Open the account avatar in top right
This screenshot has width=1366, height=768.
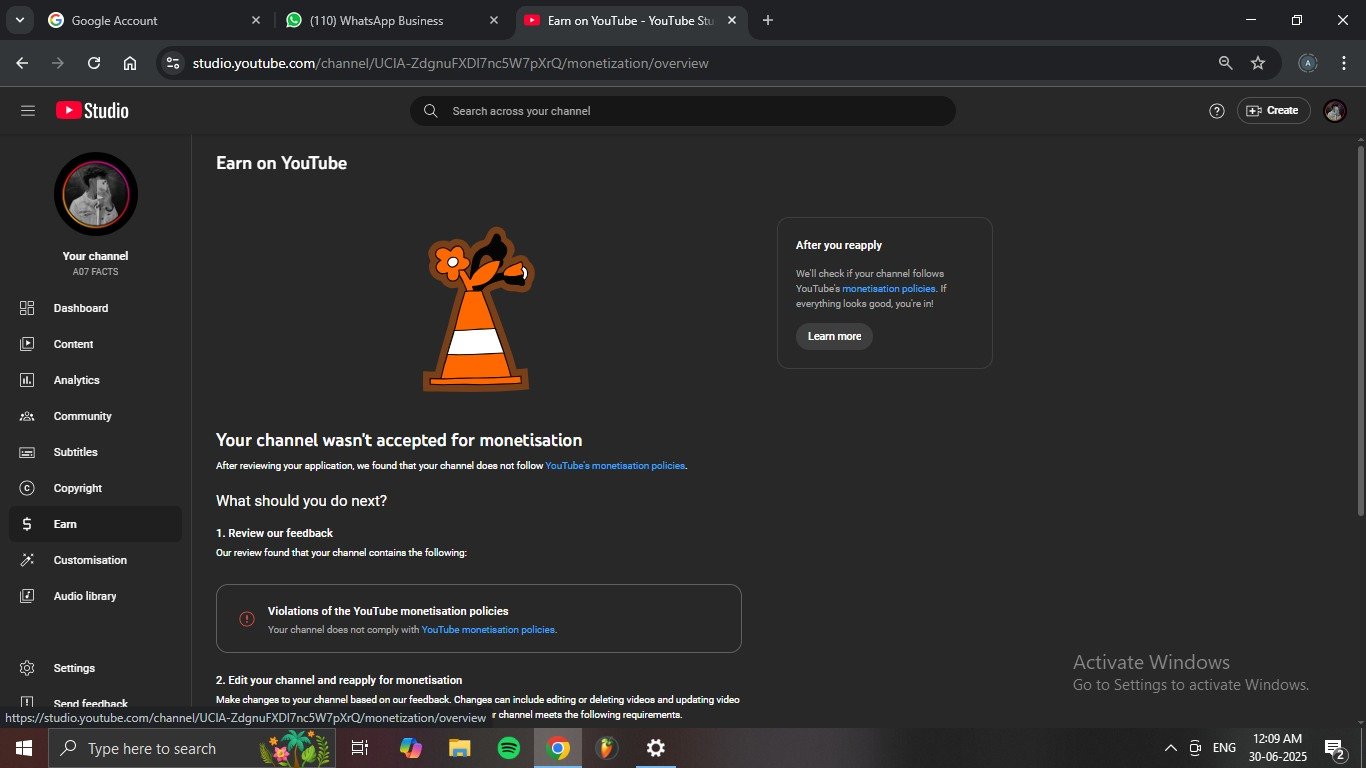coord(1335,111)
